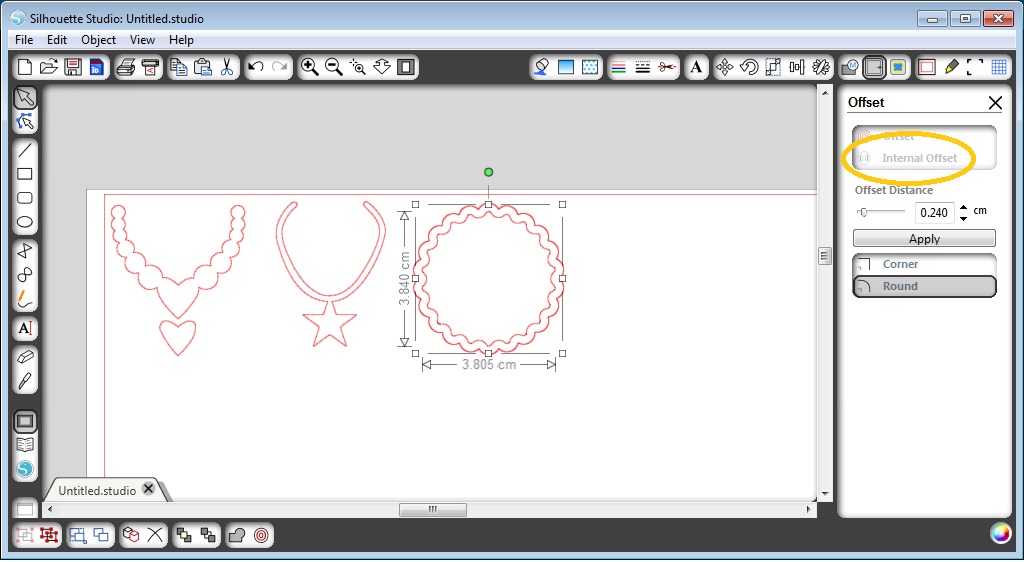Image resolution: width=1024 pixels, height=562 pixels.
Task: Open the Fill Gradient window icon
Action: pyautogui.click(x=566, y=67)
